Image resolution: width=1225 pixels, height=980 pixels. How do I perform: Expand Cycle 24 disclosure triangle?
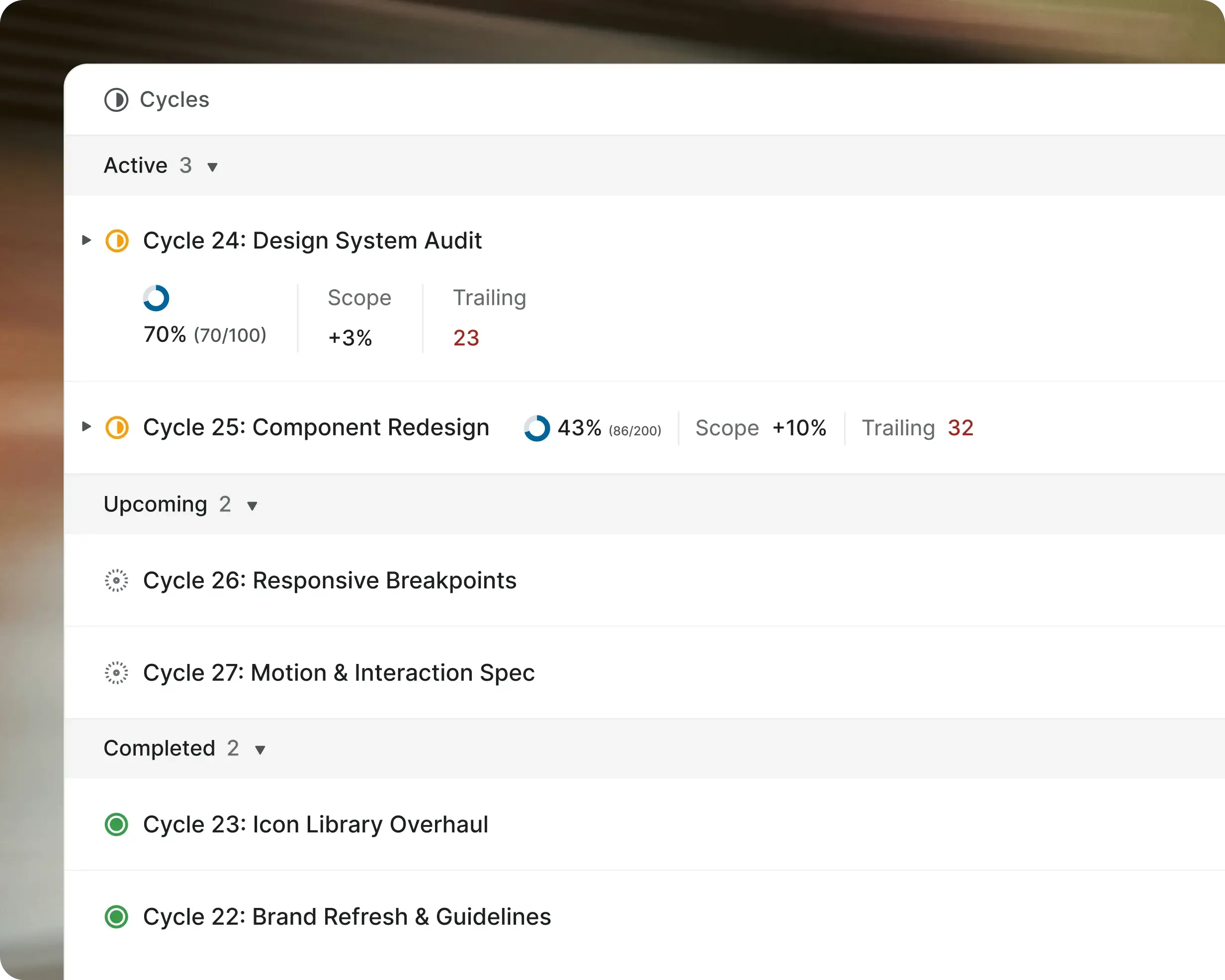87,240
